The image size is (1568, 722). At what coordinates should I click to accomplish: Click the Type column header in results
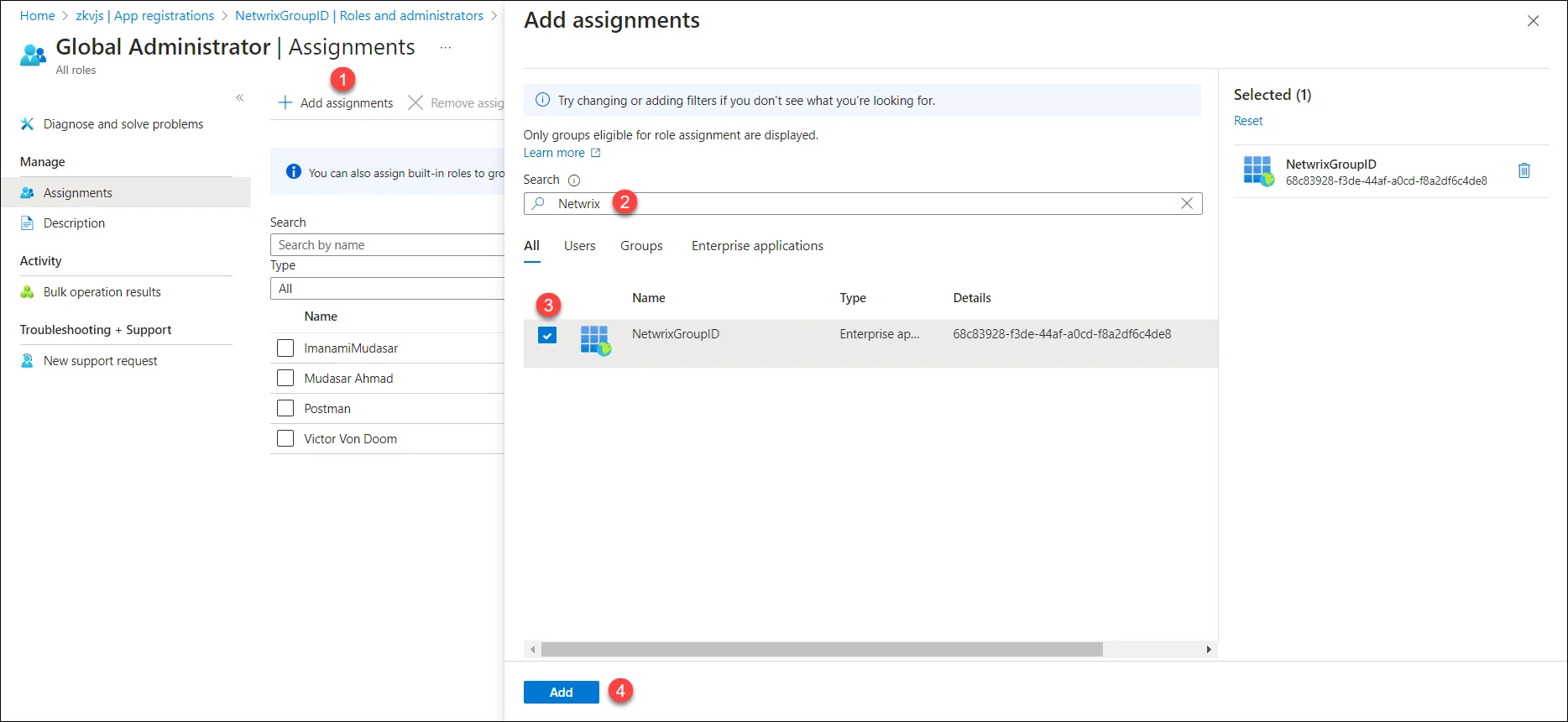[853, 298]
